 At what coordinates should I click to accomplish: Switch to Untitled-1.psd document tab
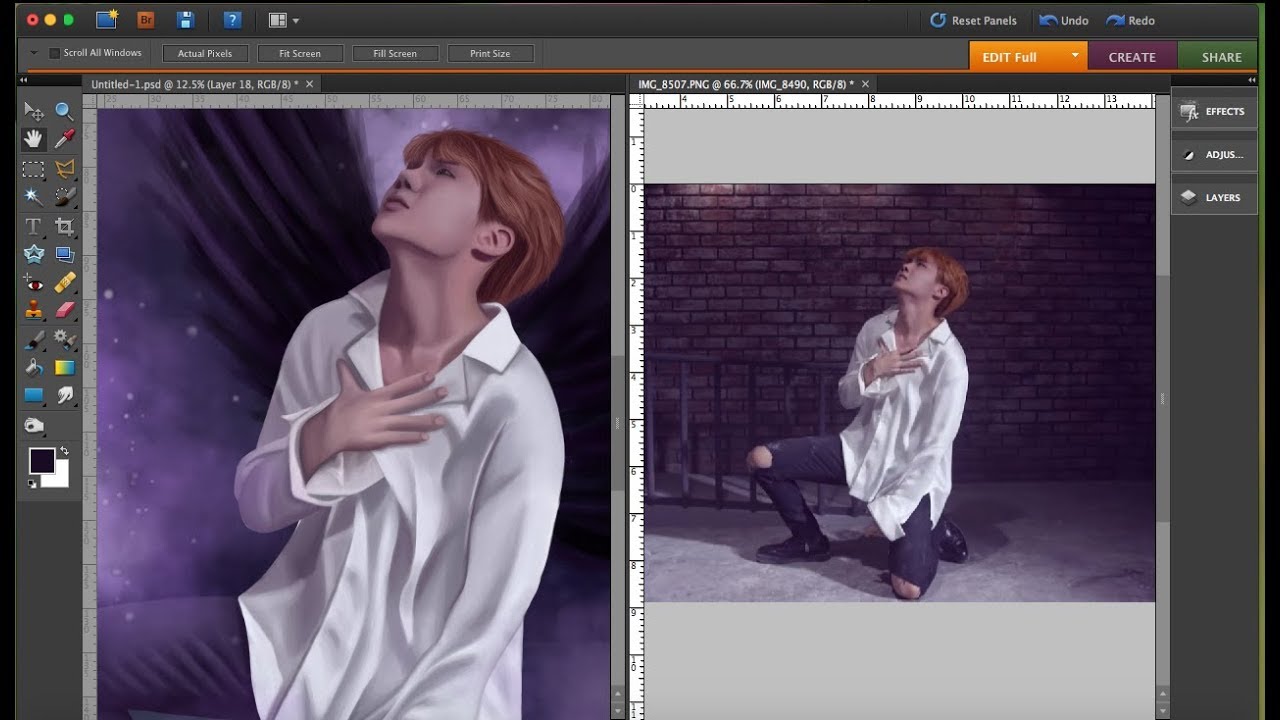pos(194,84)
